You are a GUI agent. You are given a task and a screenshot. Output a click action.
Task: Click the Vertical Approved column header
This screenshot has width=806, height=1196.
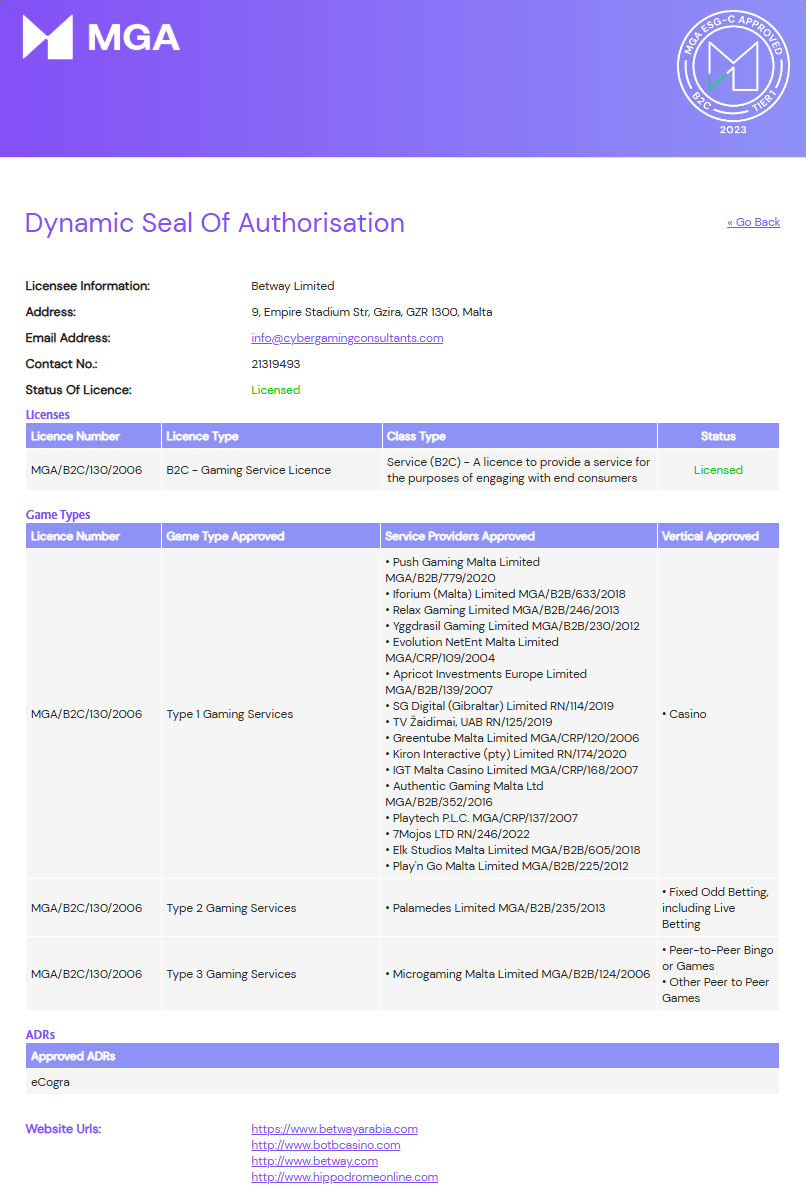[x=718, y=536]
